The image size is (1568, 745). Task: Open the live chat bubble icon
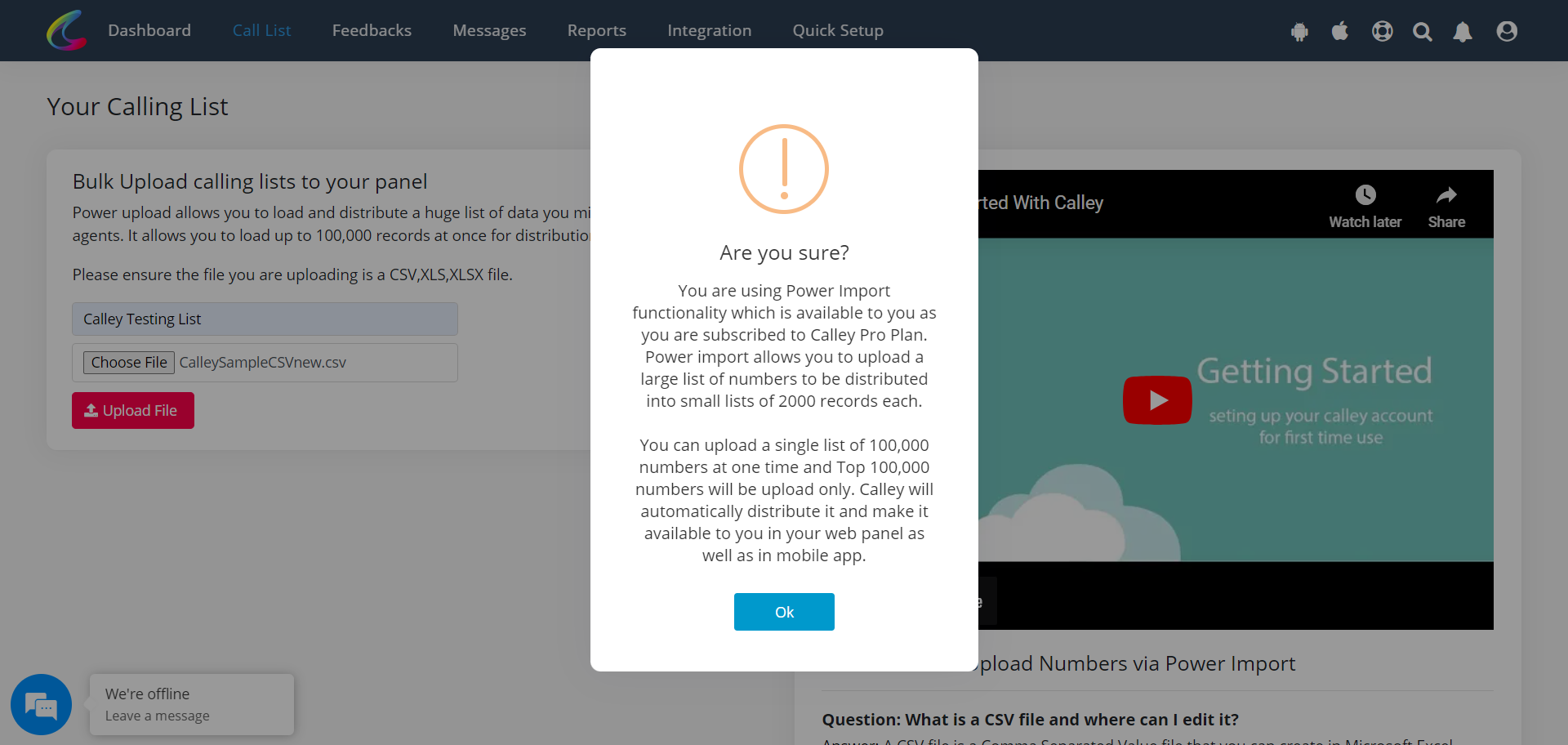[41, 704]
